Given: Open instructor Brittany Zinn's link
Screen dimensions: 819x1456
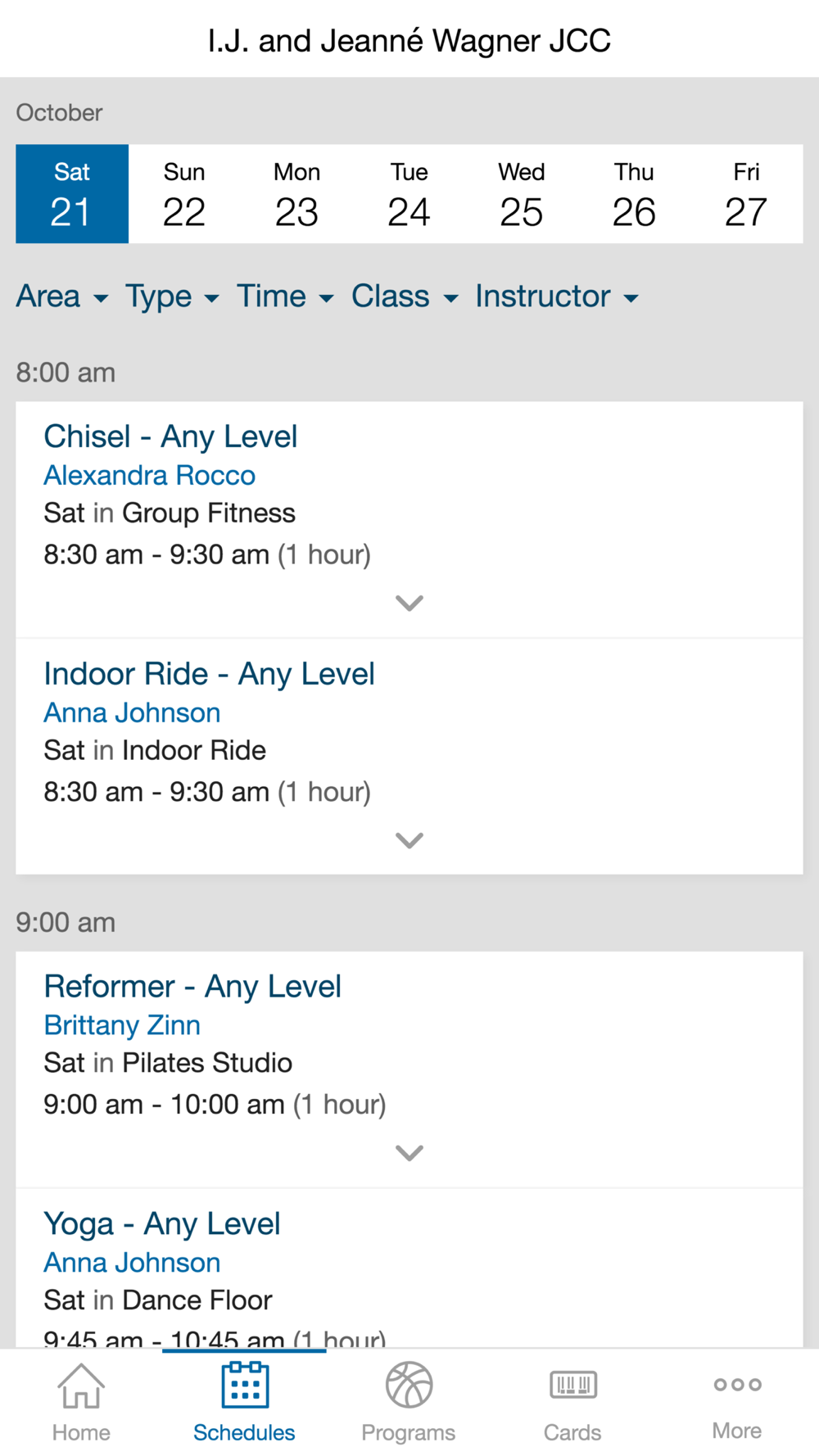Looking at the screenshot, I should (122, 1025).
